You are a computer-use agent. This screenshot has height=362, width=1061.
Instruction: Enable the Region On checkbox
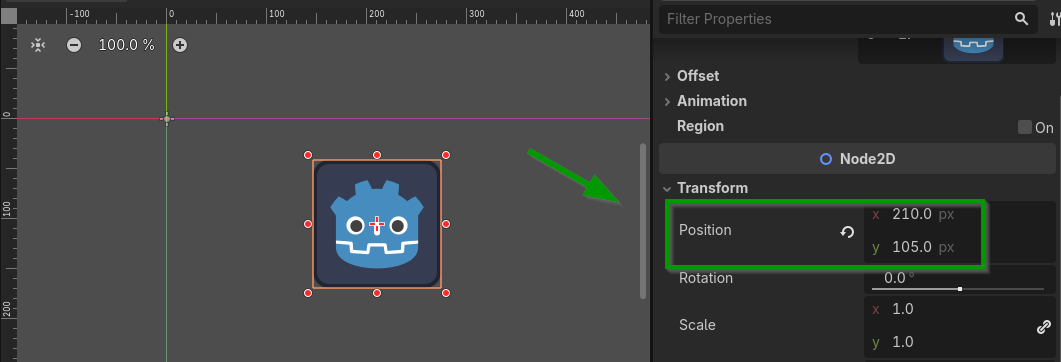pyautogui.click(x=1024, y=127)
